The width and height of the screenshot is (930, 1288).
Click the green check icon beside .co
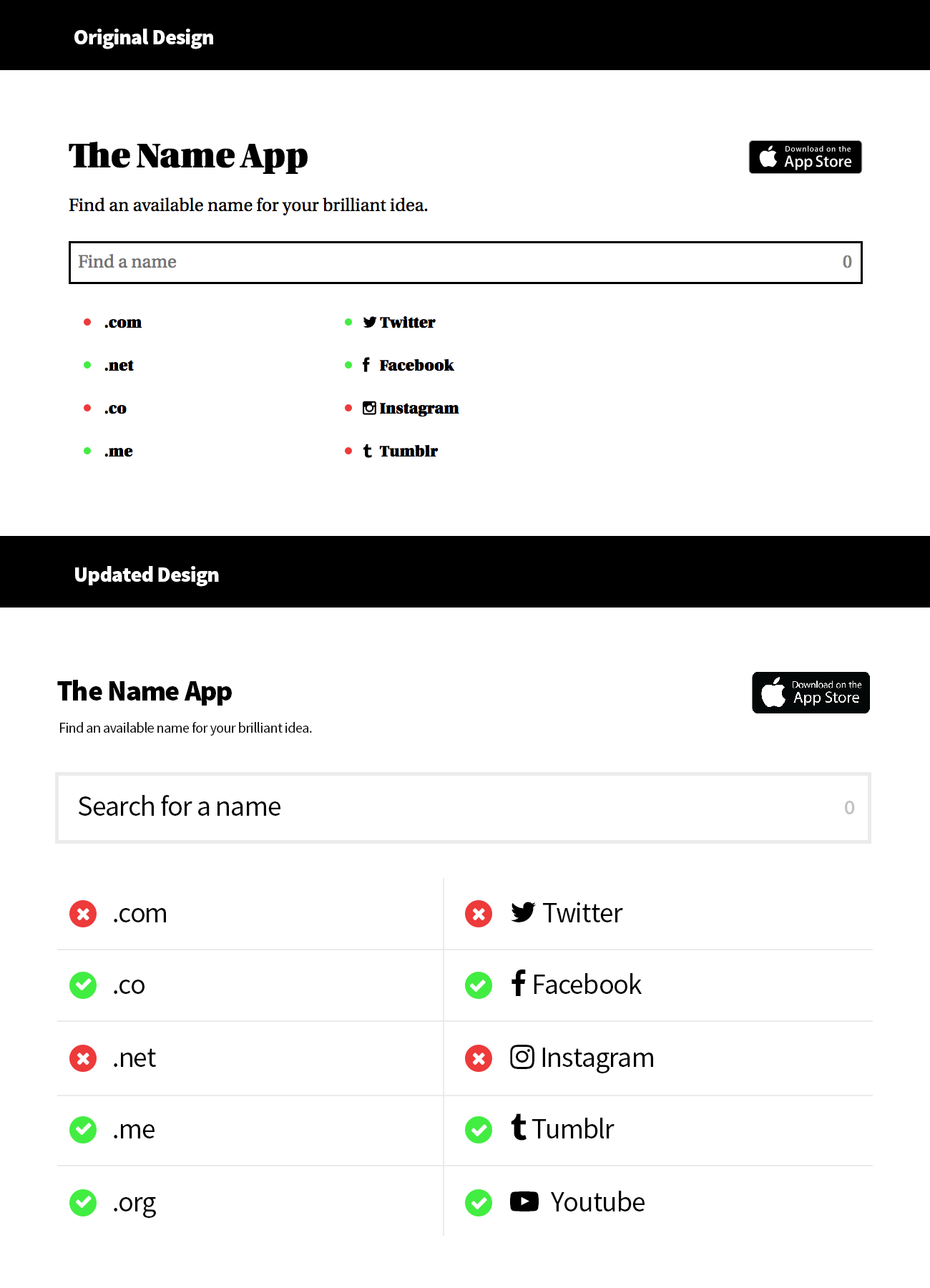(83, 985)
